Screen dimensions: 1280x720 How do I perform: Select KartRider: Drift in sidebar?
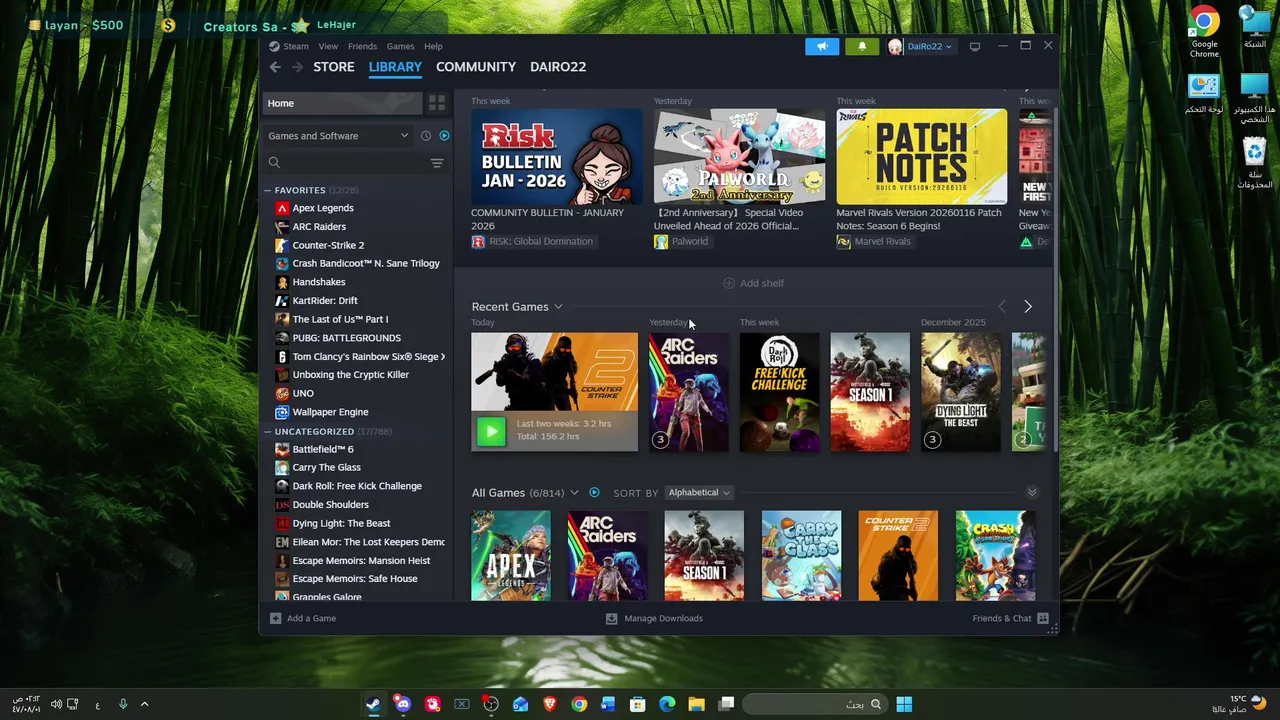[325, 301]
